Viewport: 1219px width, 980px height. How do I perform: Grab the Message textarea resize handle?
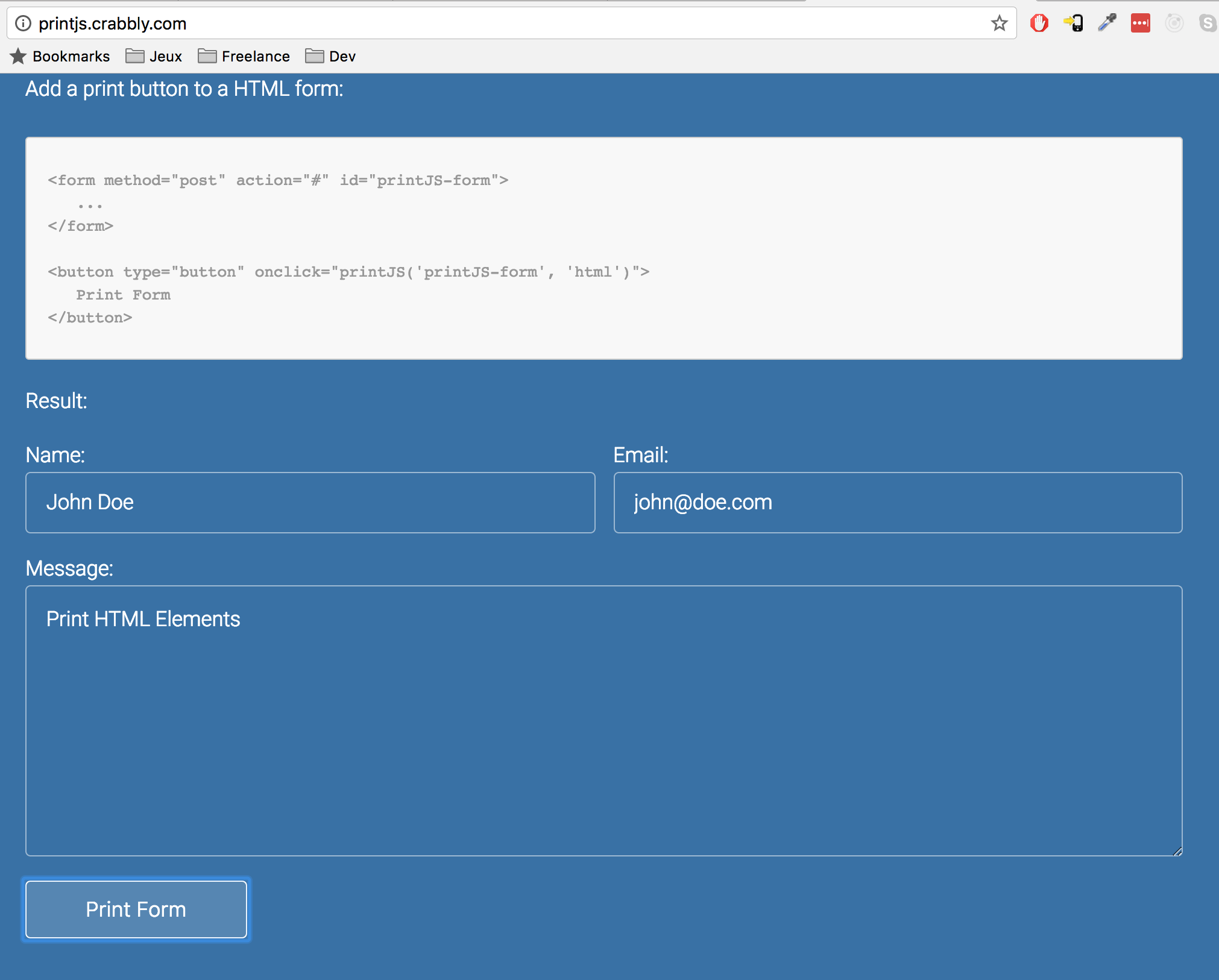tap(1177, 851)
